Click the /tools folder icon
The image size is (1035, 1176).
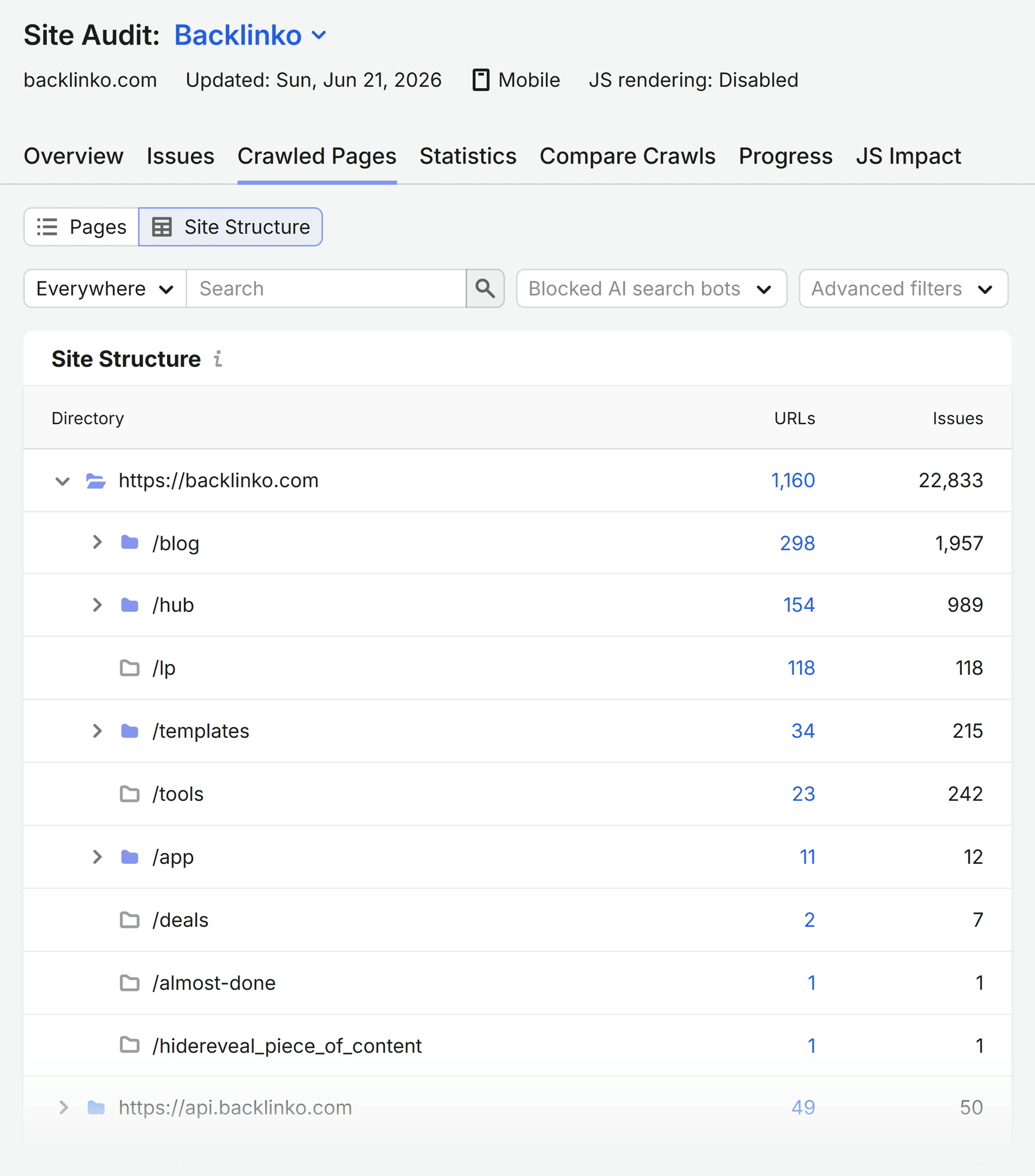tap(130, 794)
